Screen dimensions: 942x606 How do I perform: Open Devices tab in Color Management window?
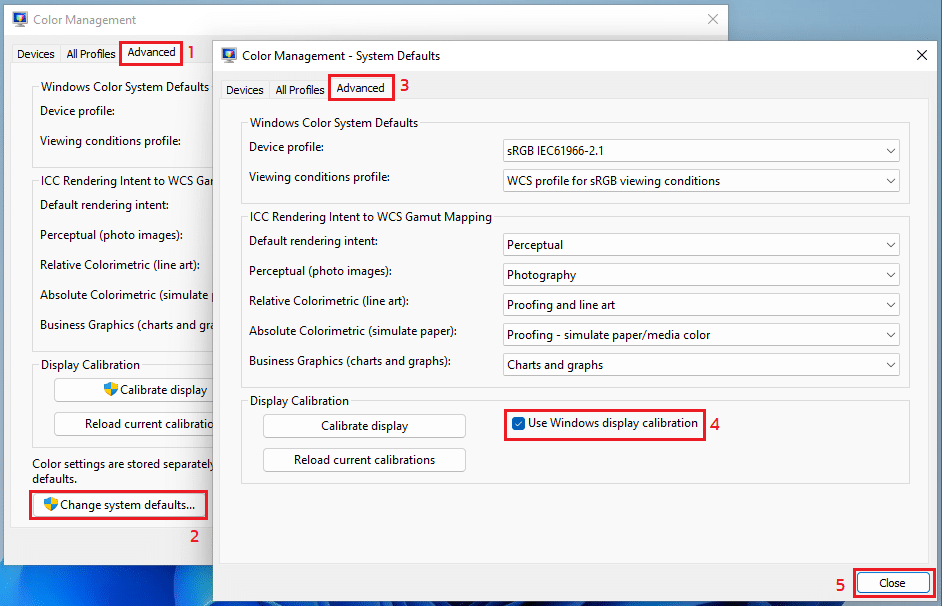[35, 54]
